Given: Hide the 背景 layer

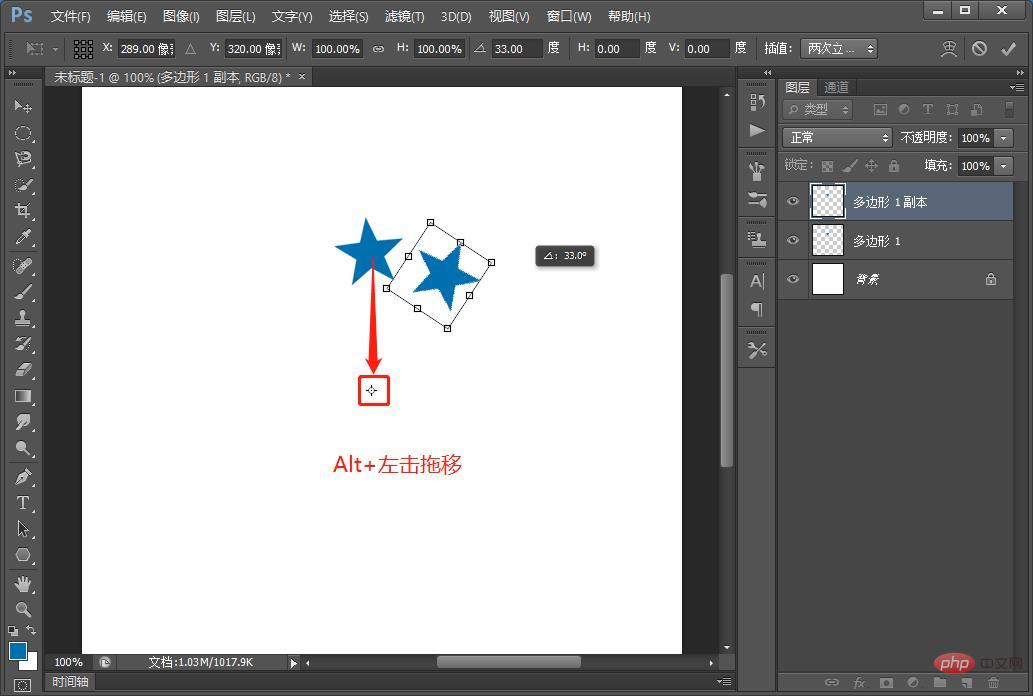Looking at the screenshot, I should [793, 279].
